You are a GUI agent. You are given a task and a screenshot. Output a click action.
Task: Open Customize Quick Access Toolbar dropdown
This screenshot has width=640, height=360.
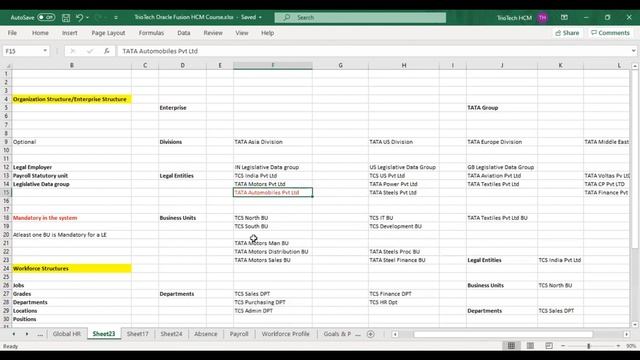[x=116, y=18]
